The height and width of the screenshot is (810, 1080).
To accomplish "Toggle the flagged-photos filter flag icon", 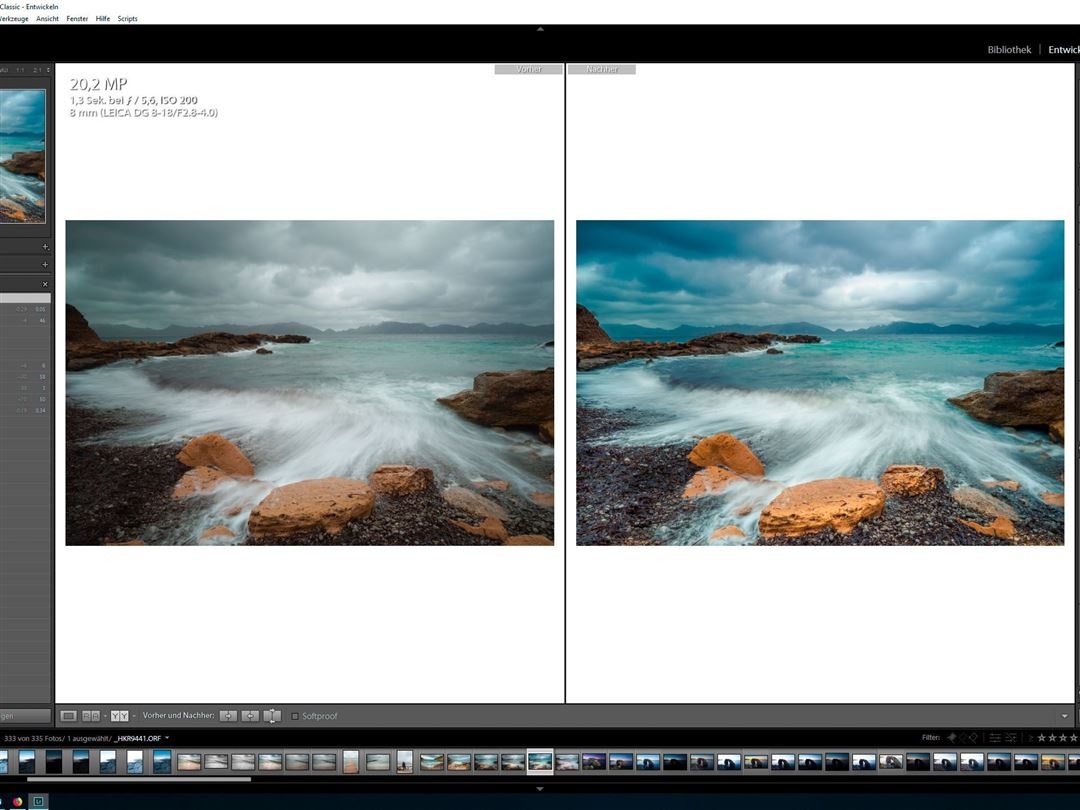I will pyautogui.click(x=951, y=738).
